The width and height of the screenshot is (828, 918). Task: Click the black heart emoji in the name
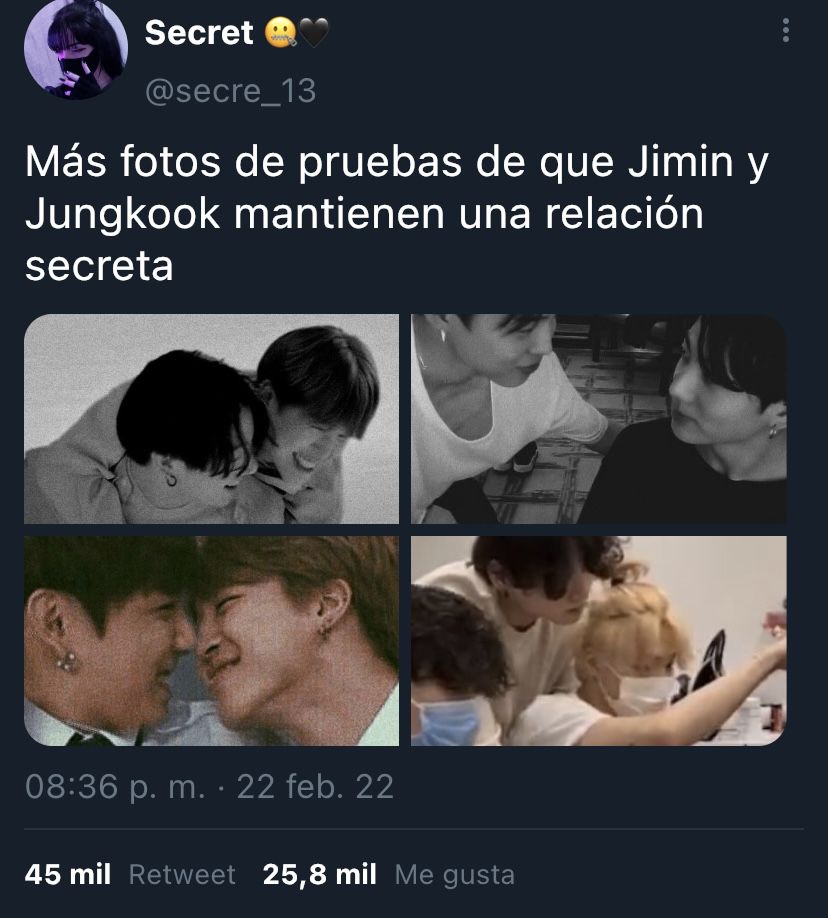(x=314, y=33)
